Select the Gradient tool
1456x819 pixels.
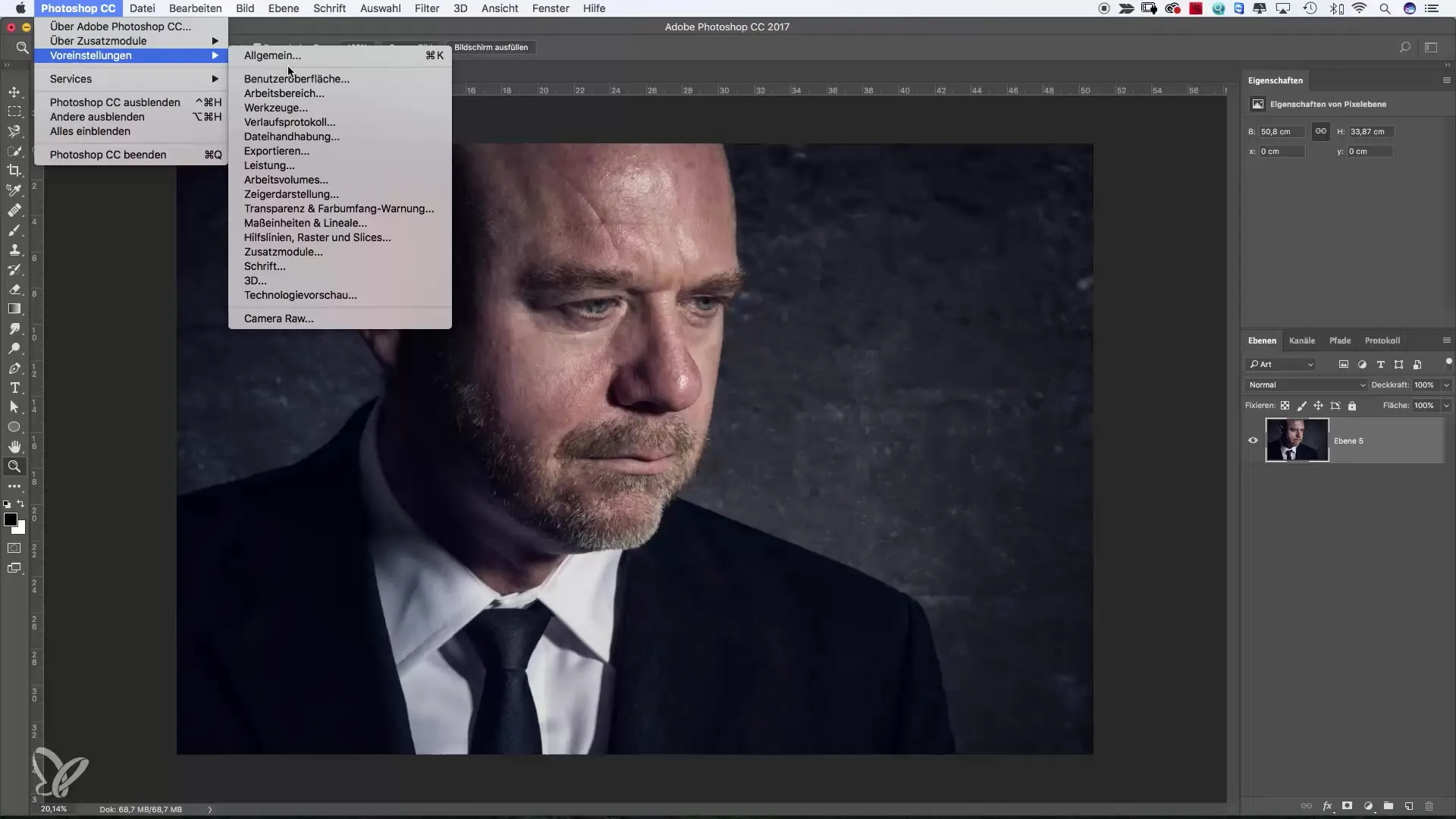coord(14,309)
